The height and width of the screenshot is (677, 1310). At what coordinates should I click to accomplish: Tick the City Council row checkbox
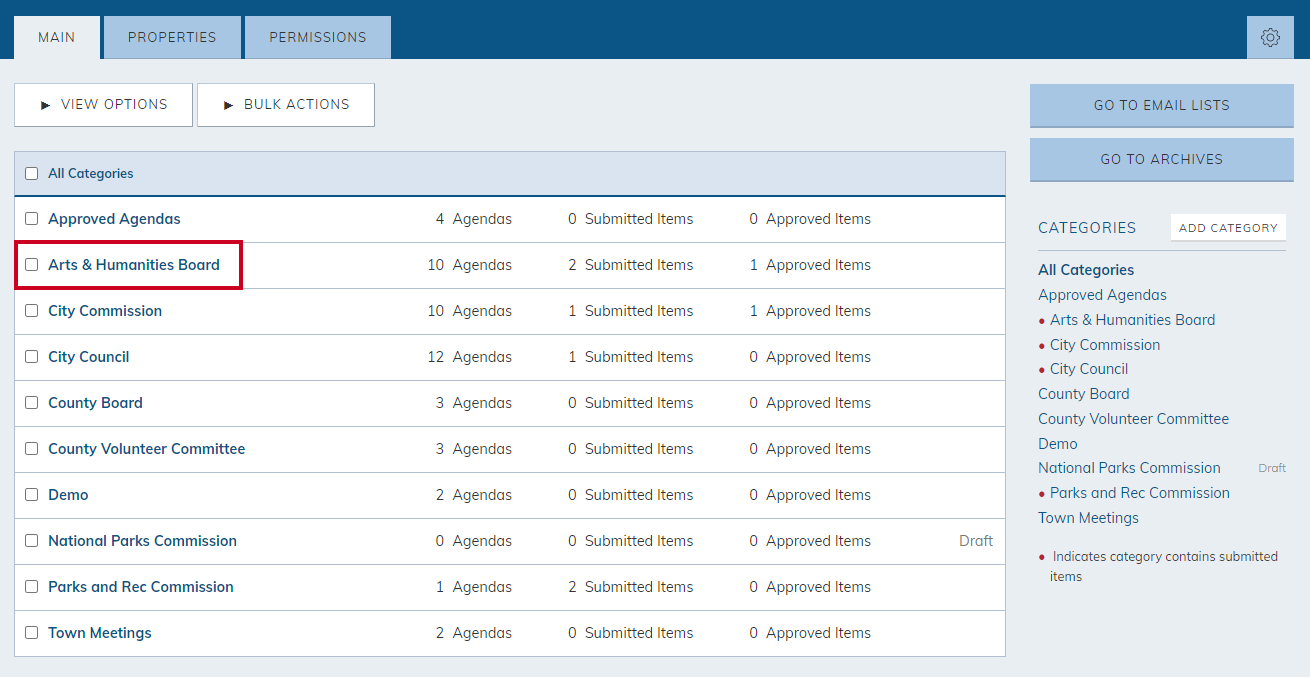(x=32, y=357)
